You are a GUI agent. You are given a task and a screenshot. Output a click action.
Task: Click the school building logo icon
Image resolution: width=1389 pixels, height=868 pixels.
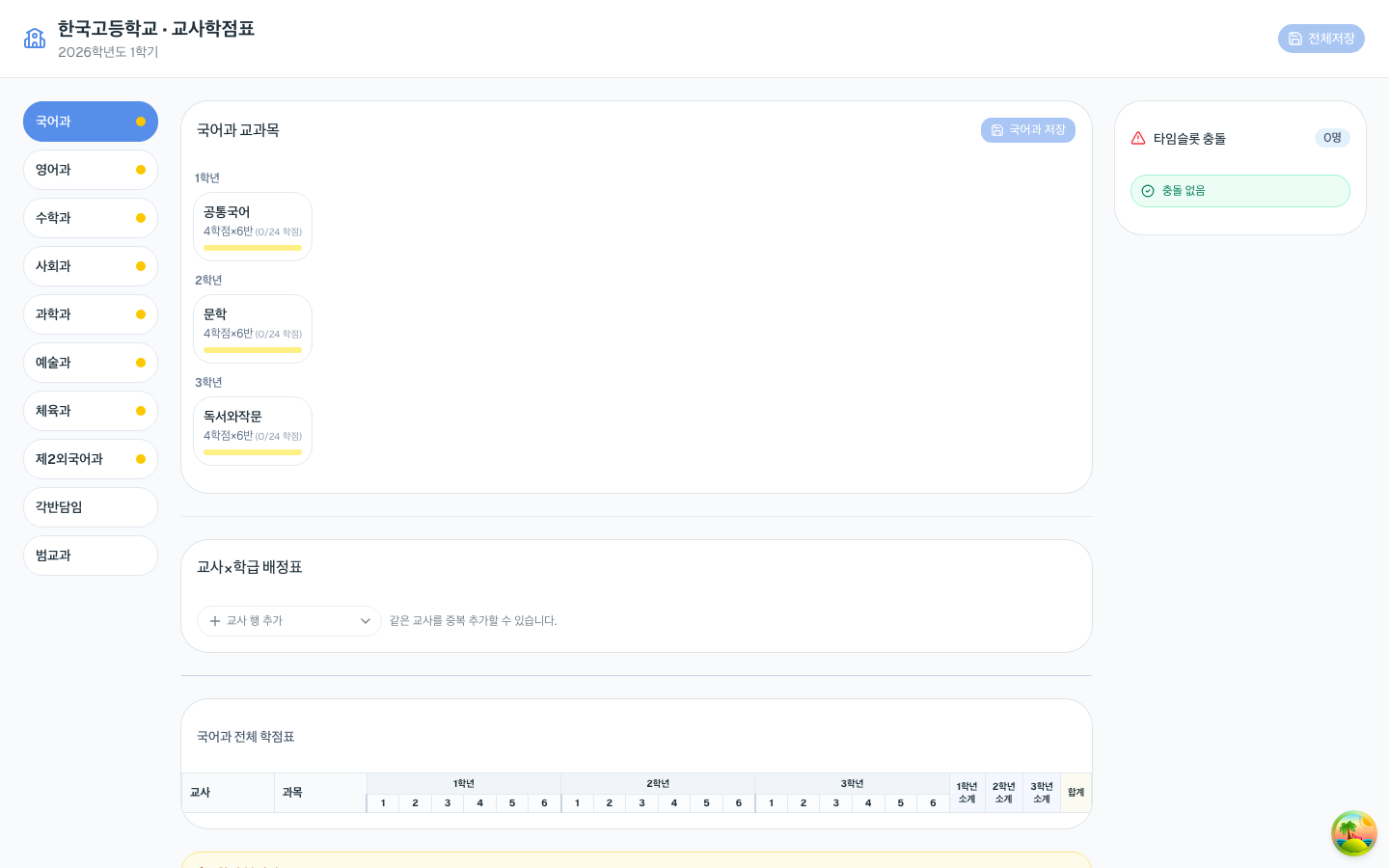click(x=35, y=39)
